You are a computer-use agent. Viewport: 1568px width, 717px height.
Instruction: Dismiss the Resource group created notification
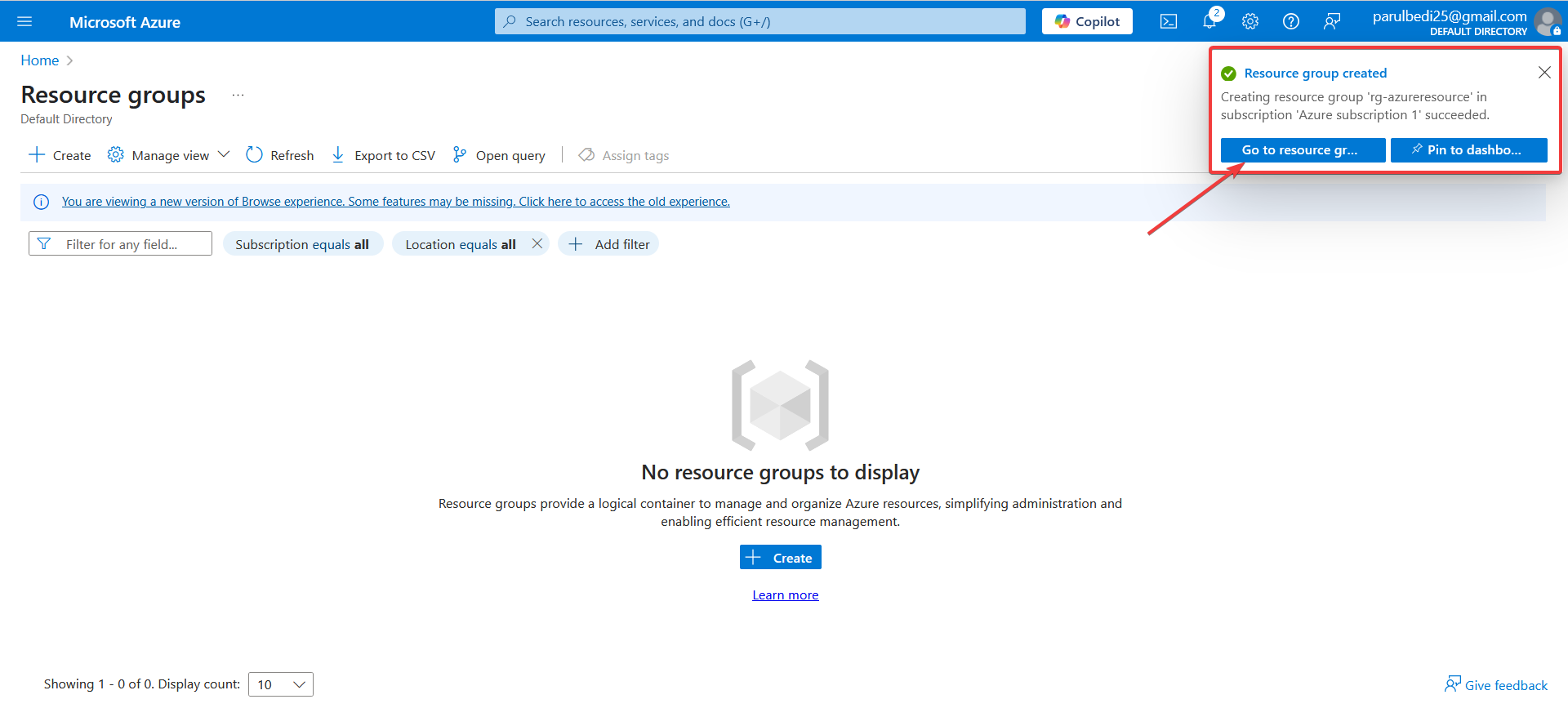[1544, 73]
